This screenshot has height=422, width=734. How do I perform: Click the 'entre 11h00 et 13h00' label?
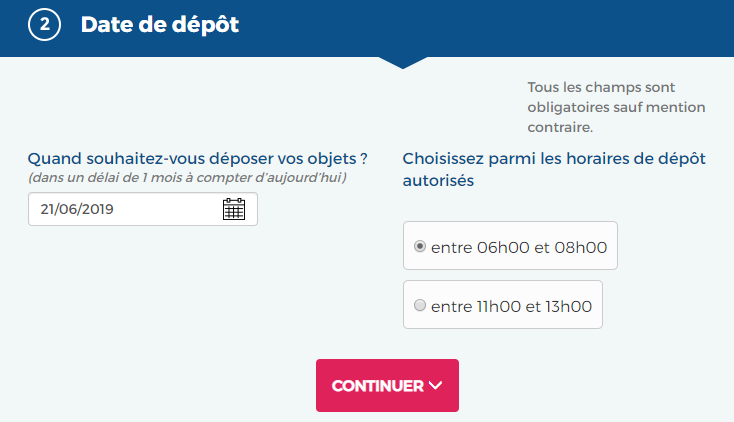[x=511, y=306]
